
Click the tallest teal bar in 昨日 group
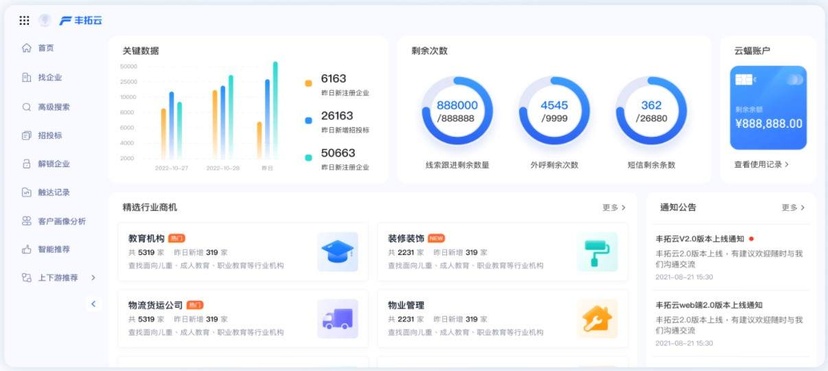275,110
